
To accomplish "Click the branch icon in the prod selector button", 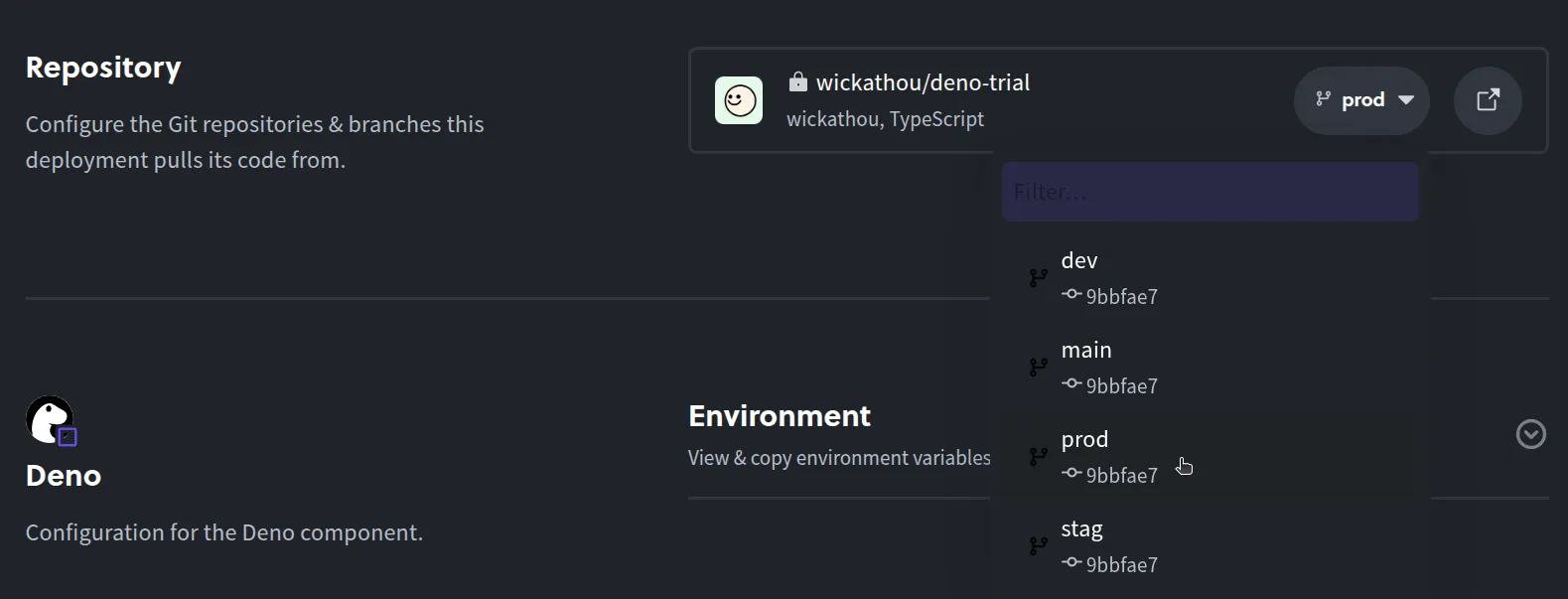I will [1323, 99].
